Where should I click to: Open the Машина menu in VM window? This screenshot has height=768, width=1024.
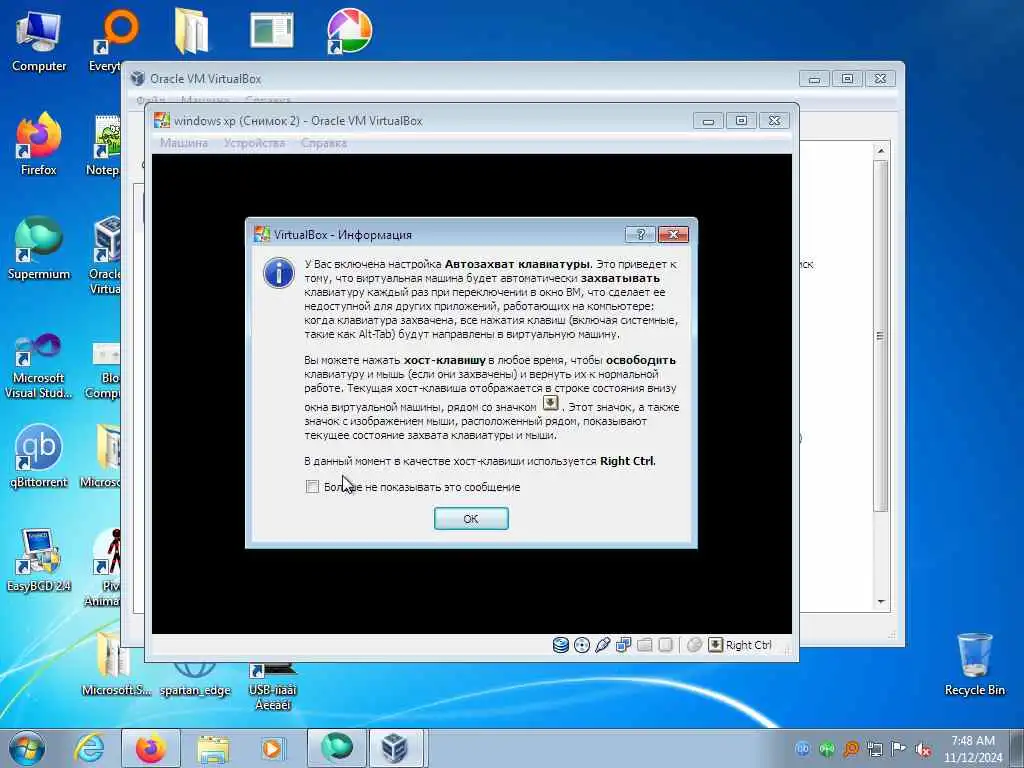tap(184, 143)
